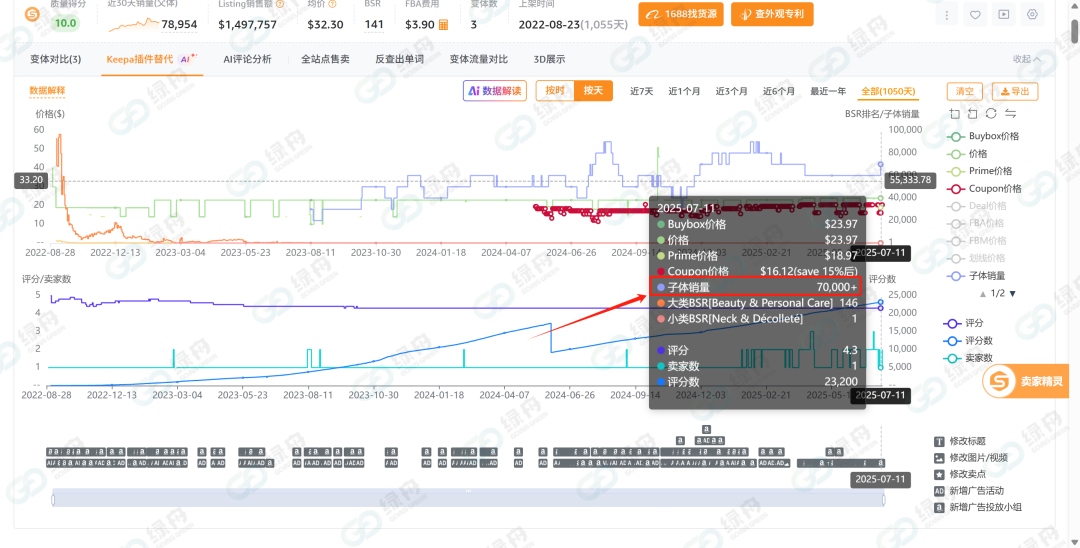Select the 近1个月 time range
Image resolution: width=1080 pixels, height=548 pixels.
(x=684, y=91)
